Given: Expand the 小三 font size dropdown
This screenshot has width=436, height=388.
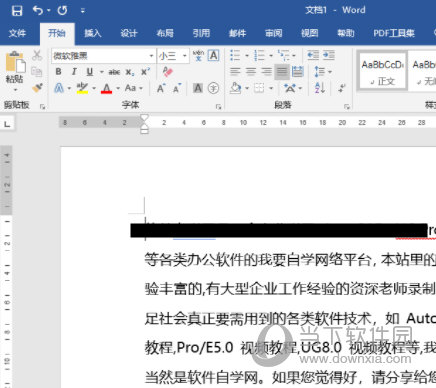Looking at the screenshot, I should (x=184, y=56).
